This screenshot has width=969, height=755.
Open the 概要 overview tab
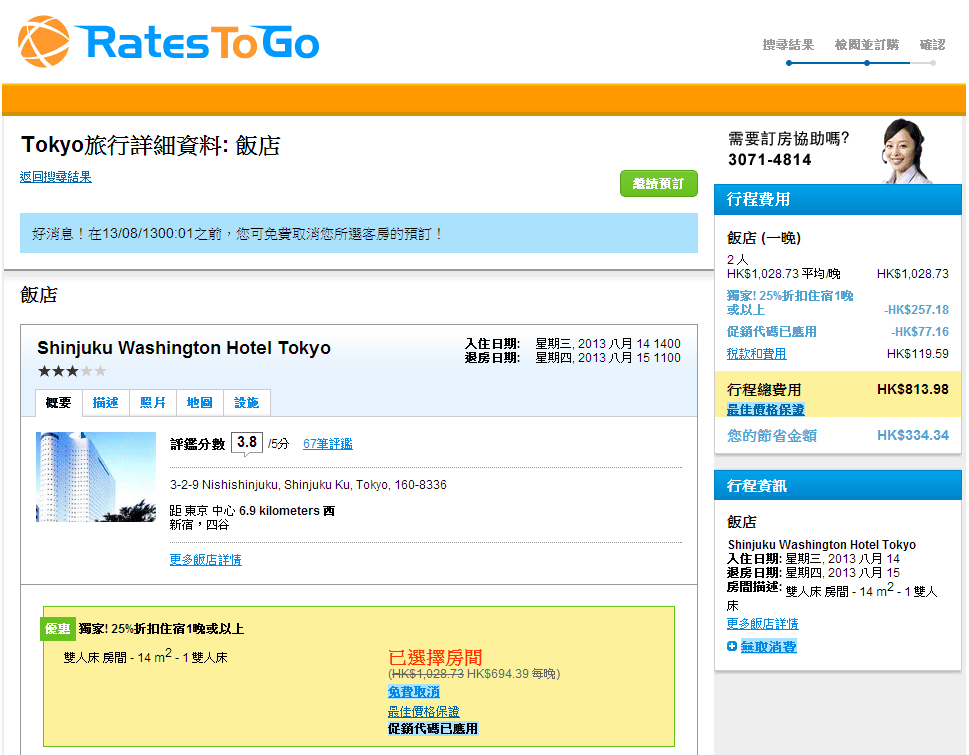pyautogui.click(x=59, y=403)
